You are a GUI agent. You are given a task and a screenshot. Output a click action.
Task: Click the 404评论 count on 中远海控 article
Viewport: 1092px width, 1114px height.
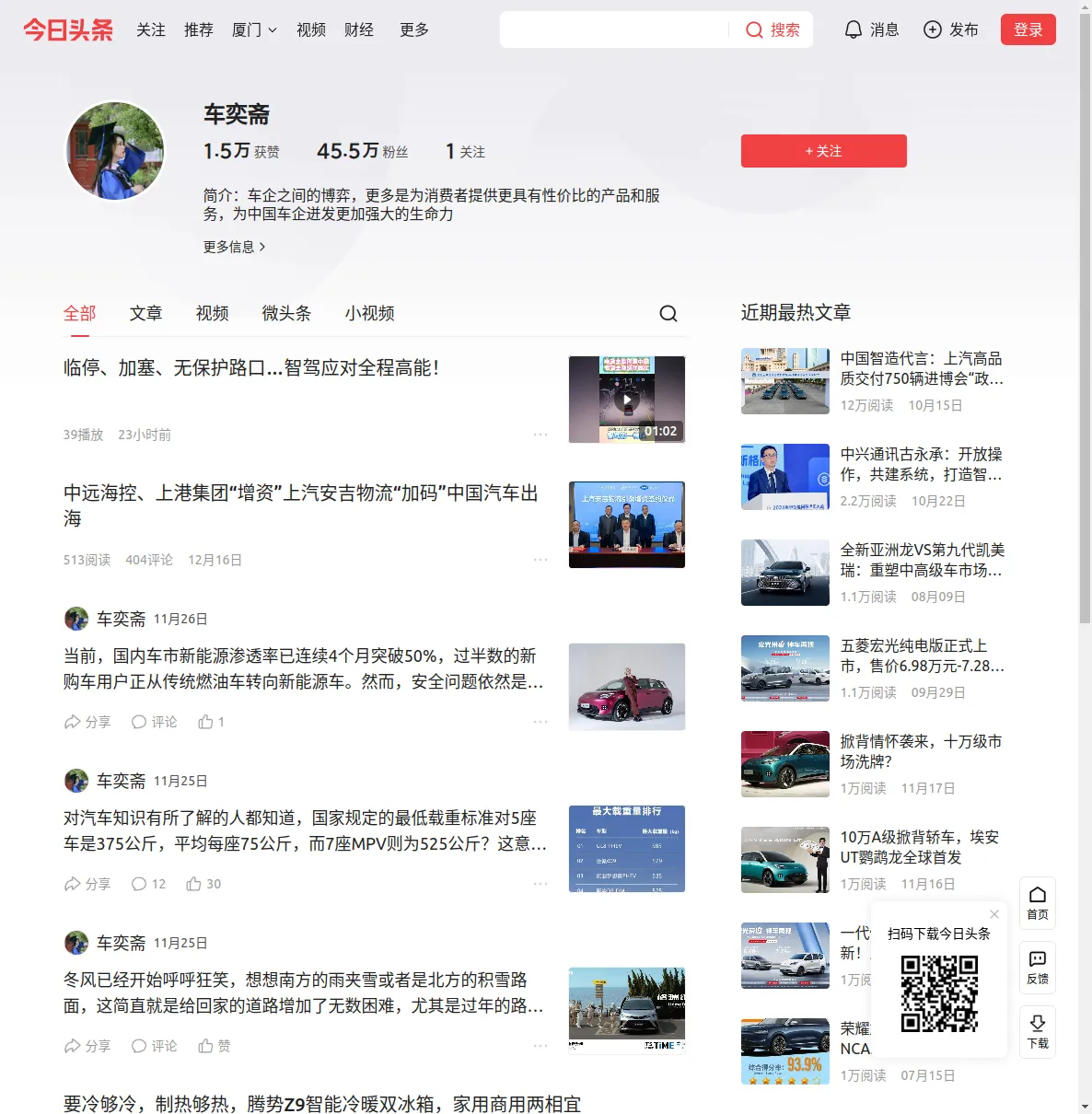coord(149,560)
